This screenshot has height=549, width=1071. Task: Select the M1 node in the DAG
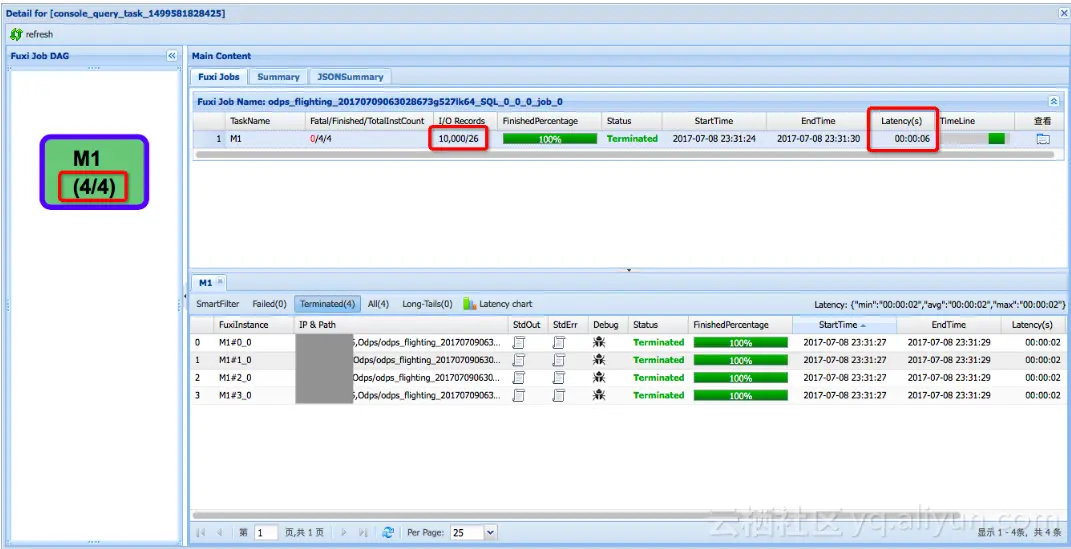point(94,171)
